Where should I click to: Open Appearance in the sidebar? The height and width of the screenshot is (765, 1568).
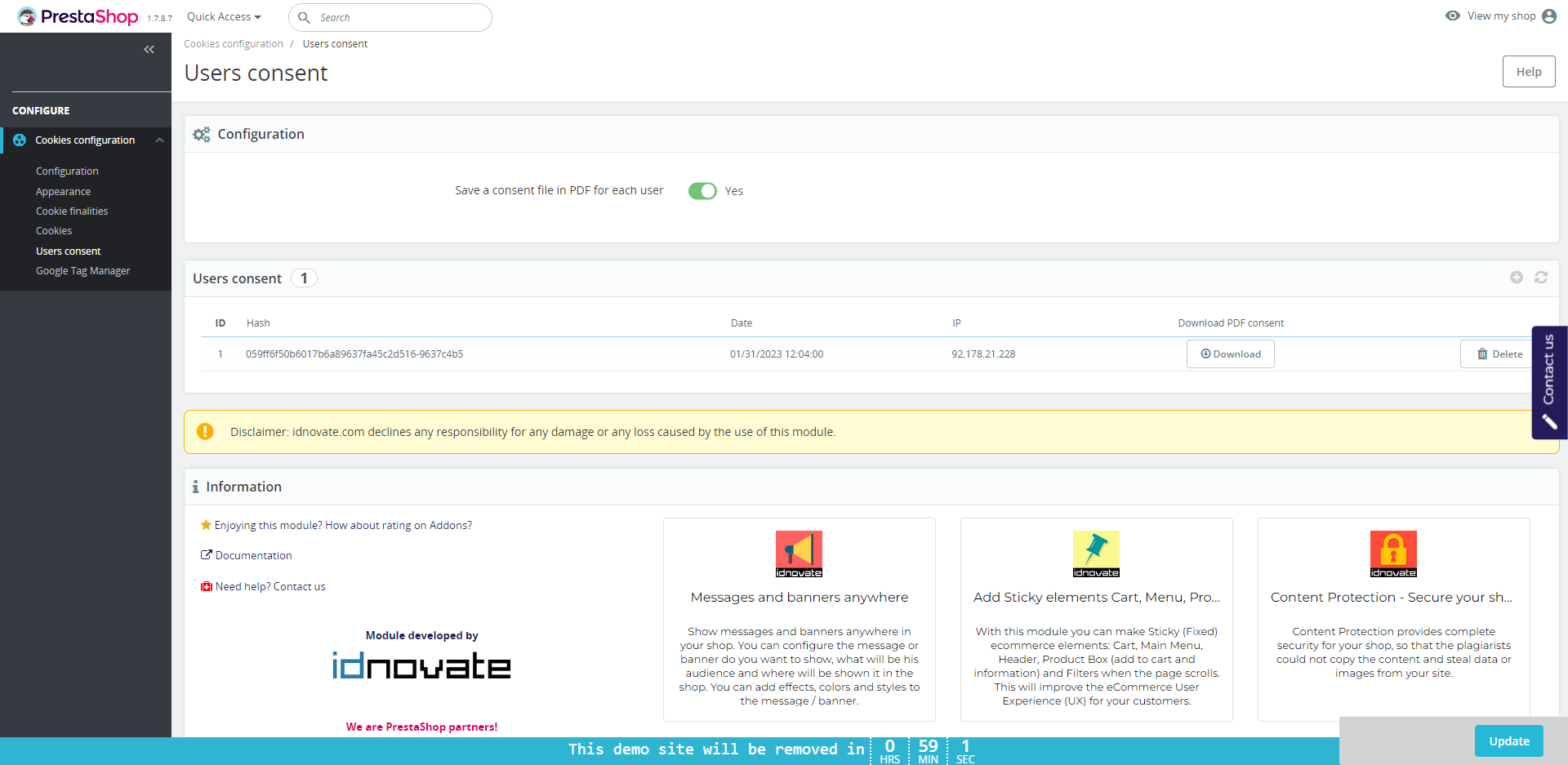point(63,192)
